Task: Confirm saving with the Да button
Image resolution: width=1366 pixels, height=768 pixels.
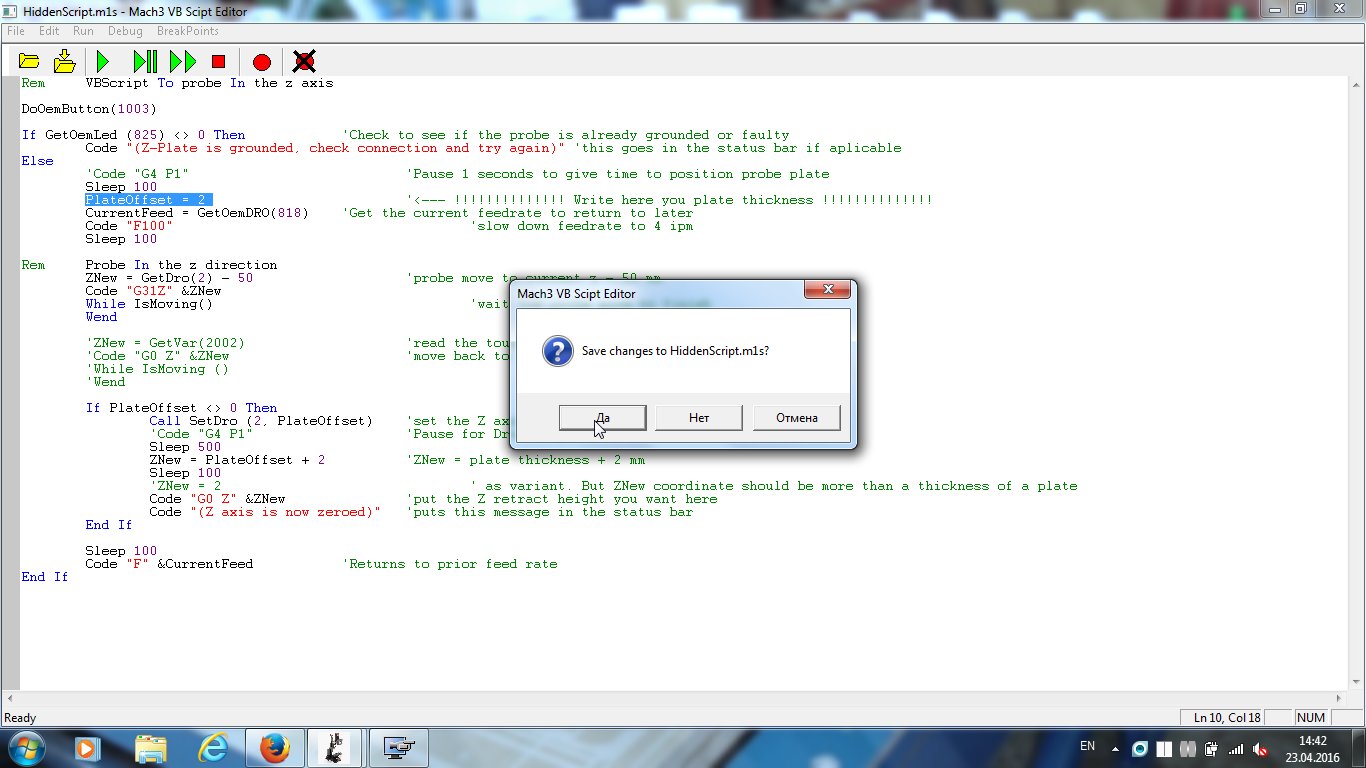Action: point(602,418)
